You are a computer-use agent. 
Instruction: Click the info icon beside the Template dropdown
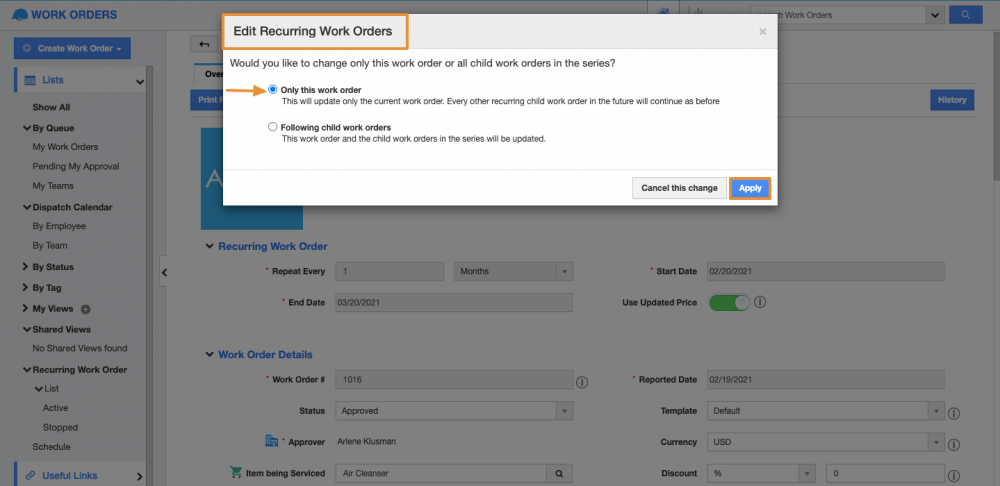pos(954,412)
